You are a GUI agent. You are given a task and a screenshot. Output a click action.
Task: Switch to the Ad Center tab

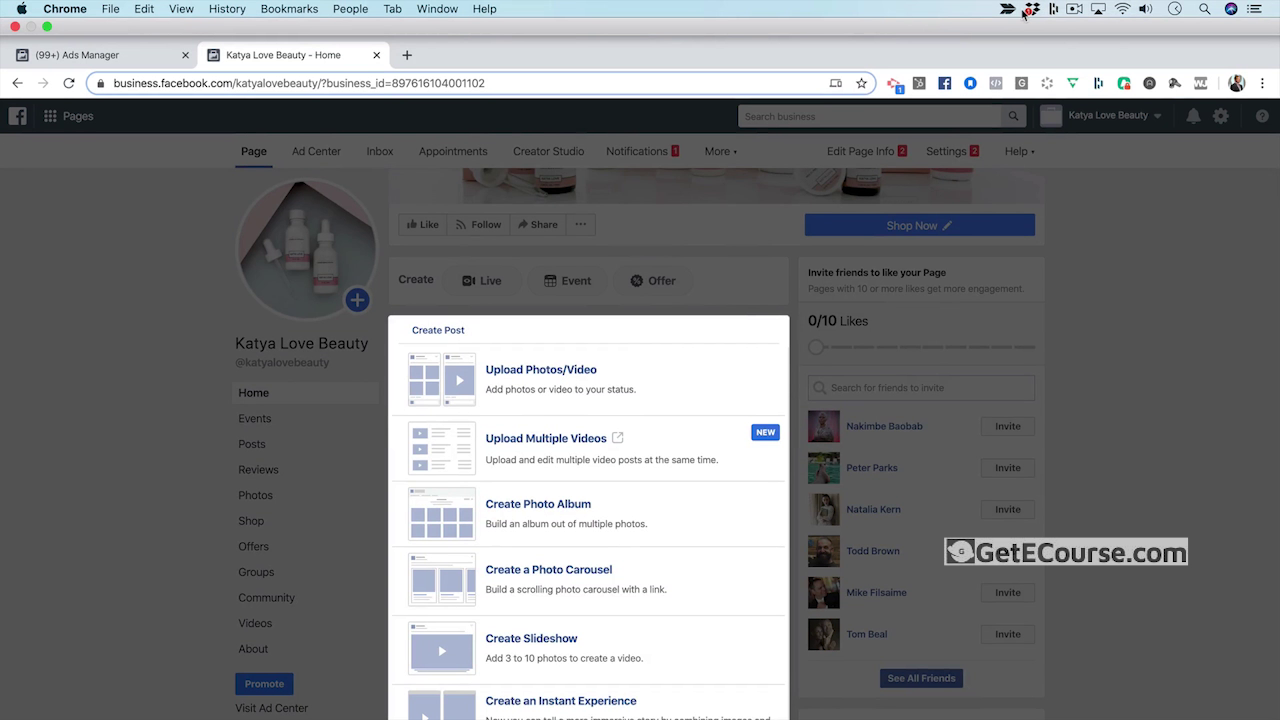[x=316, y=151]
